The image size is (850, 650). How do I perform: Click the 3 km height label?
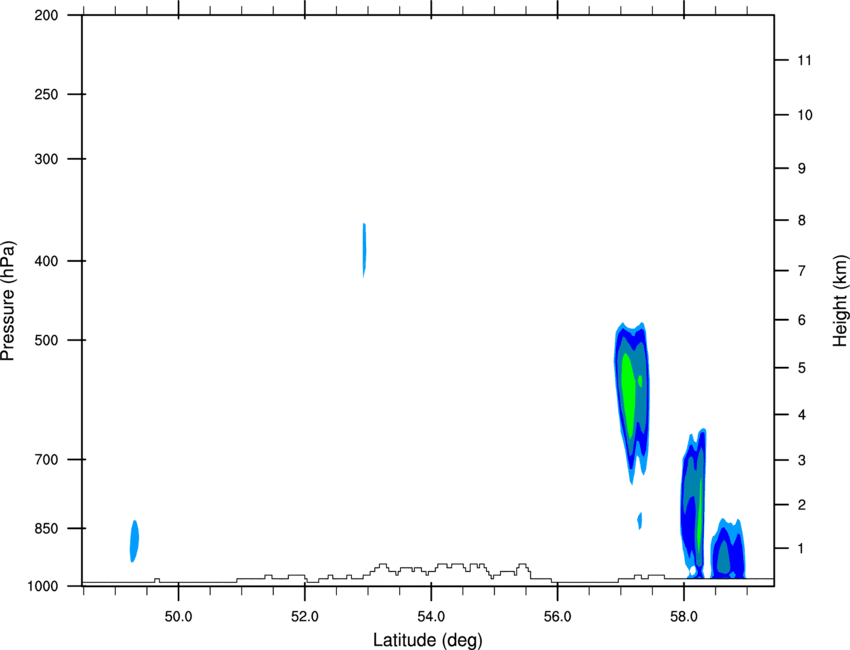(x=802, y=460)
